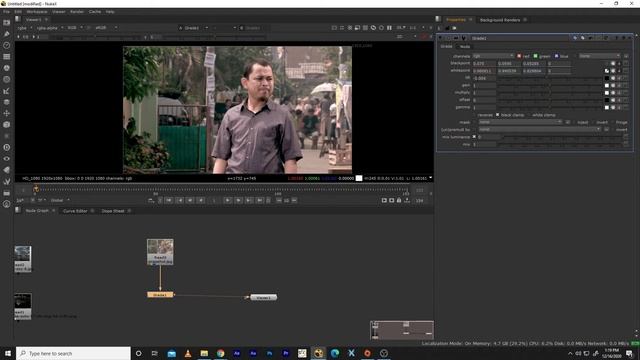640x360 pixels.
Task: Open the (un)premult by dropdown
Action: (540, 129)
